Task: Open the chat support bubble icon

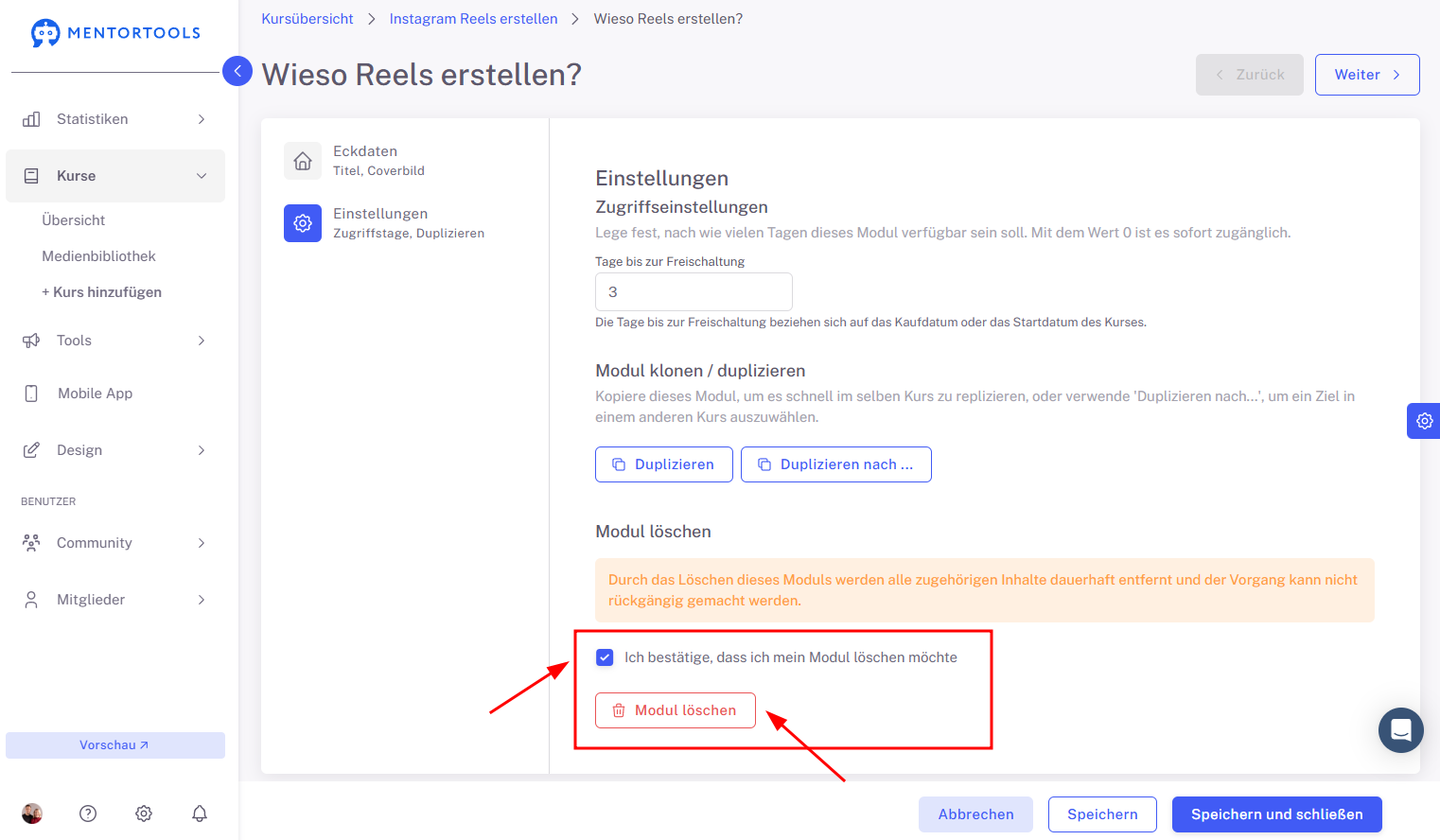Action: (x=1401, y=730)
